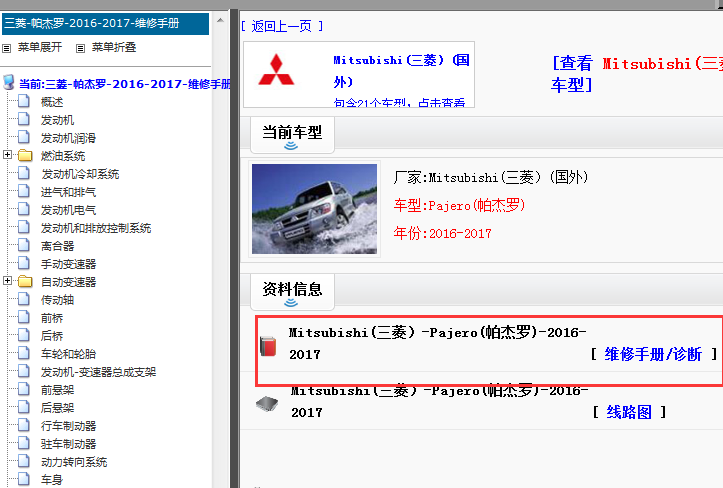Click the 包含21个车型 text link
This screenshot has height=488, width=723.
399,102
